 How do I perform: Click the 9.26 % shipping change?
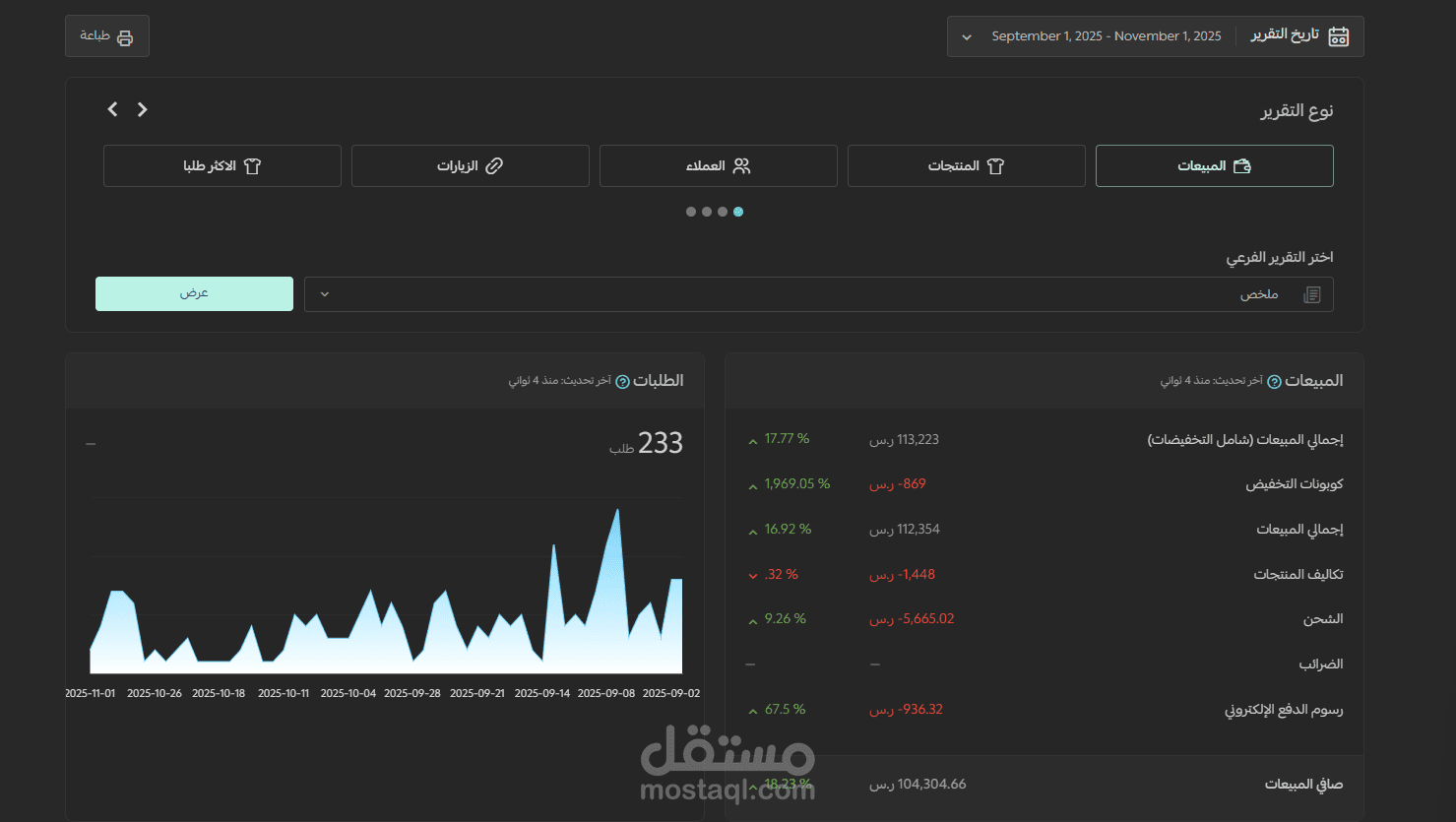[x=785, y=619]
